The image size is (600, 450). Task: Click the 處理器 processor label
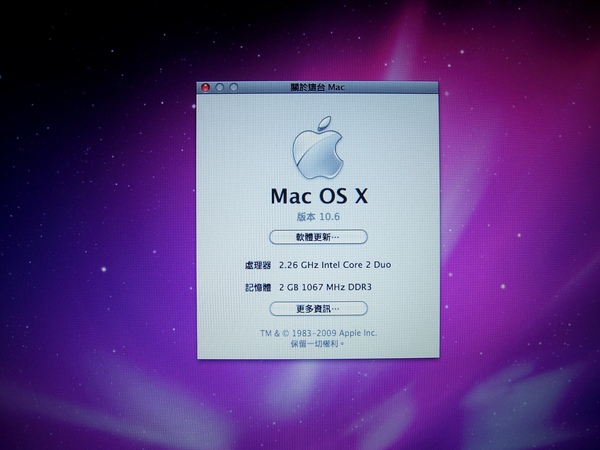click(258, 265)
